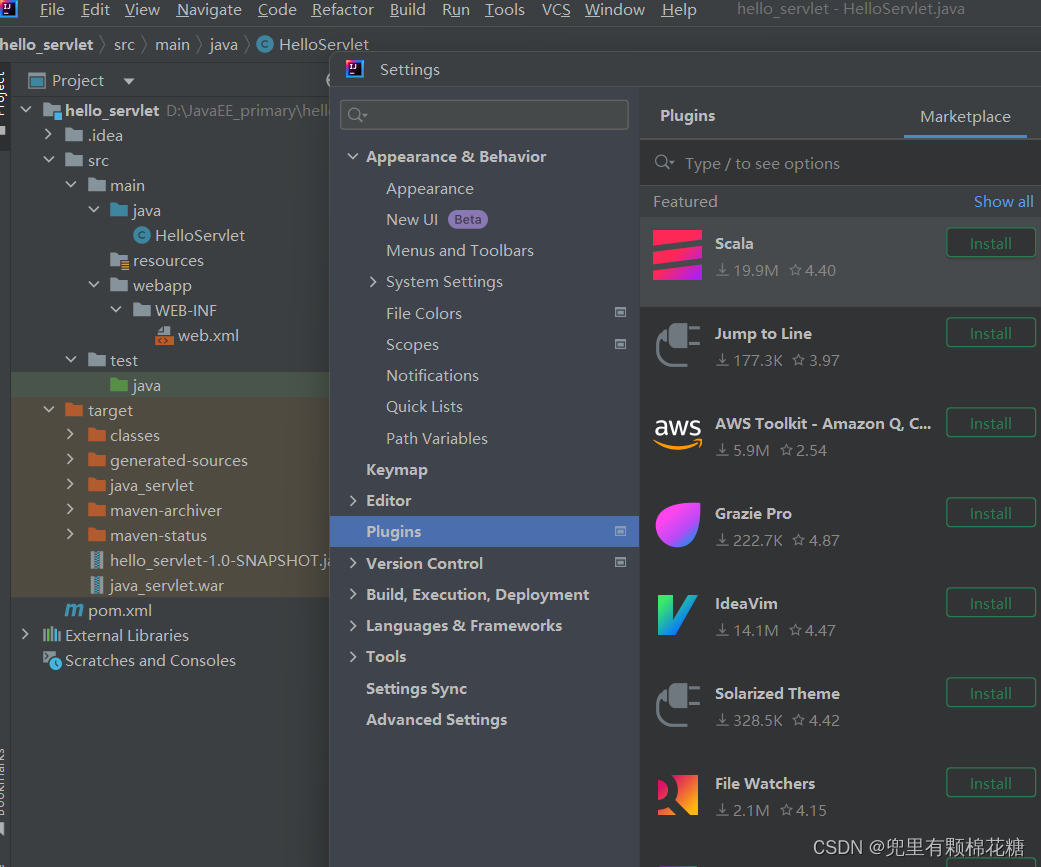Screen dimensions: 1041x867
Task: Click the Jump to Line plug icon
Action: coord(678,345)
